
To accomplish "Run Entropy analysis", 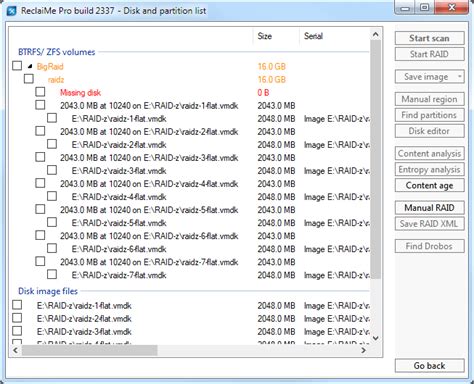I will click(429, 170).
